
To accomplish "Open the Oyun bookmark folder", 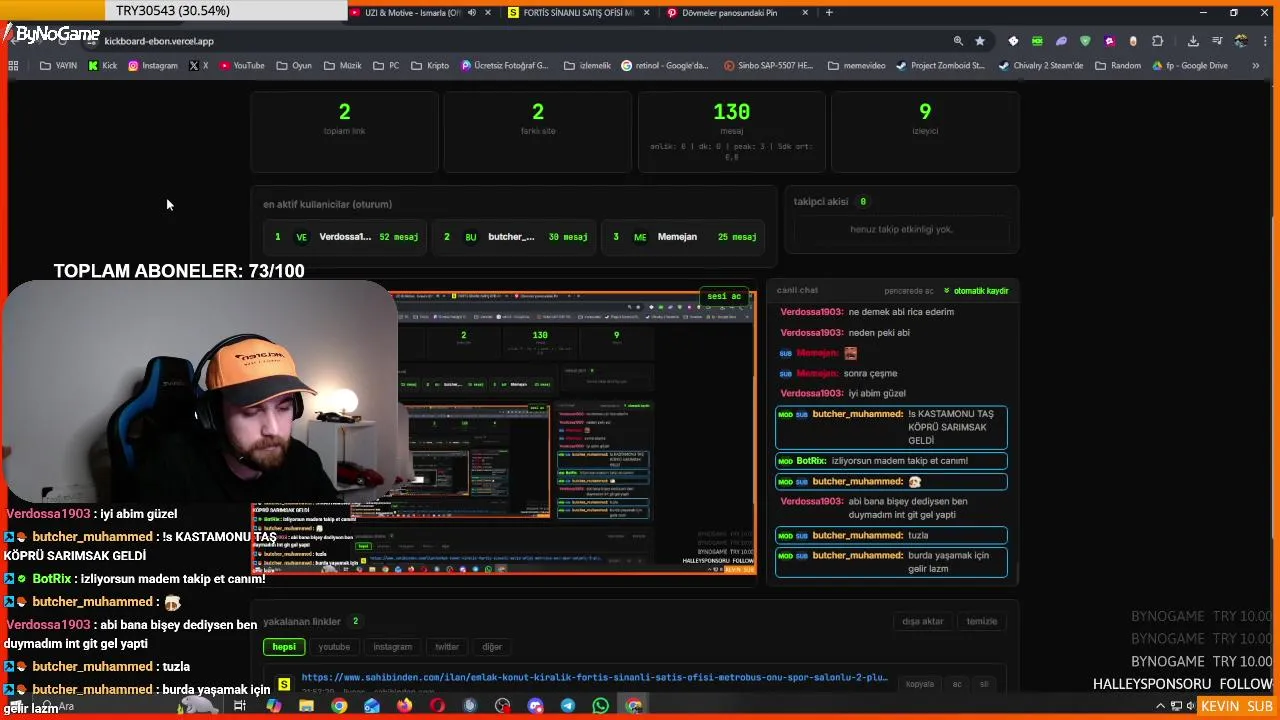I will point(293,66).
